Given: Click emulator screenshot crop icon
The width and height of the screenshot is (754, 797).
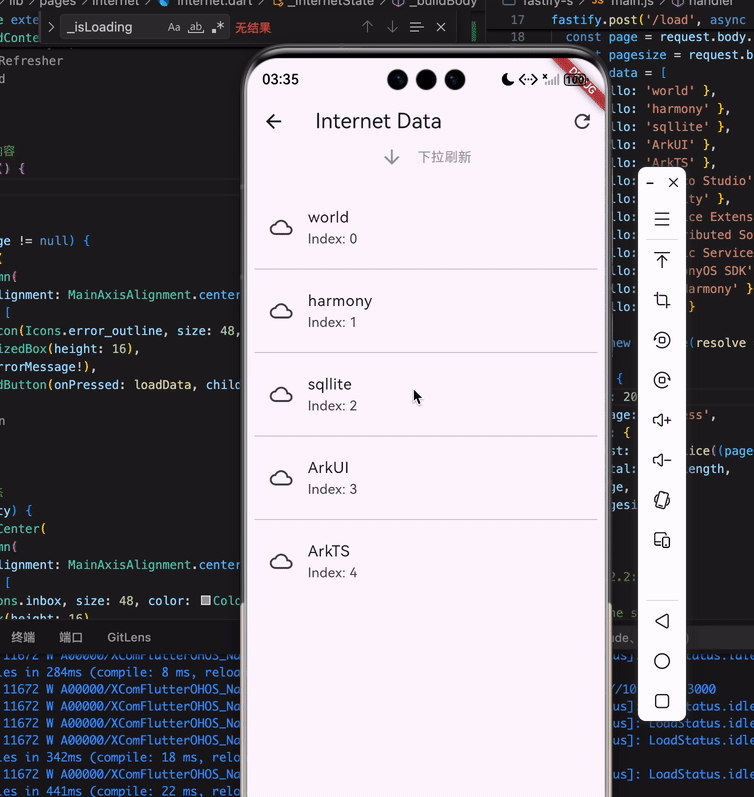Looking at the screenshot, I should [x=662, y=300].
